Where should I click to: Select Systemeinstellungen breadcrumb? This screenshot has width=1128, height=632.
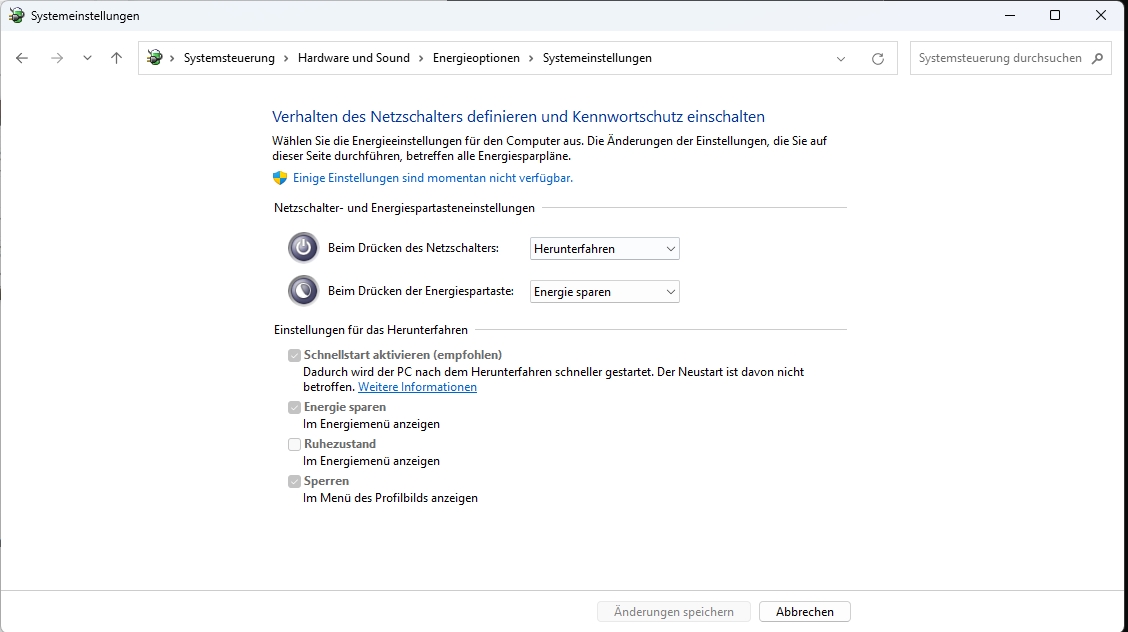(x=597, y=58)
